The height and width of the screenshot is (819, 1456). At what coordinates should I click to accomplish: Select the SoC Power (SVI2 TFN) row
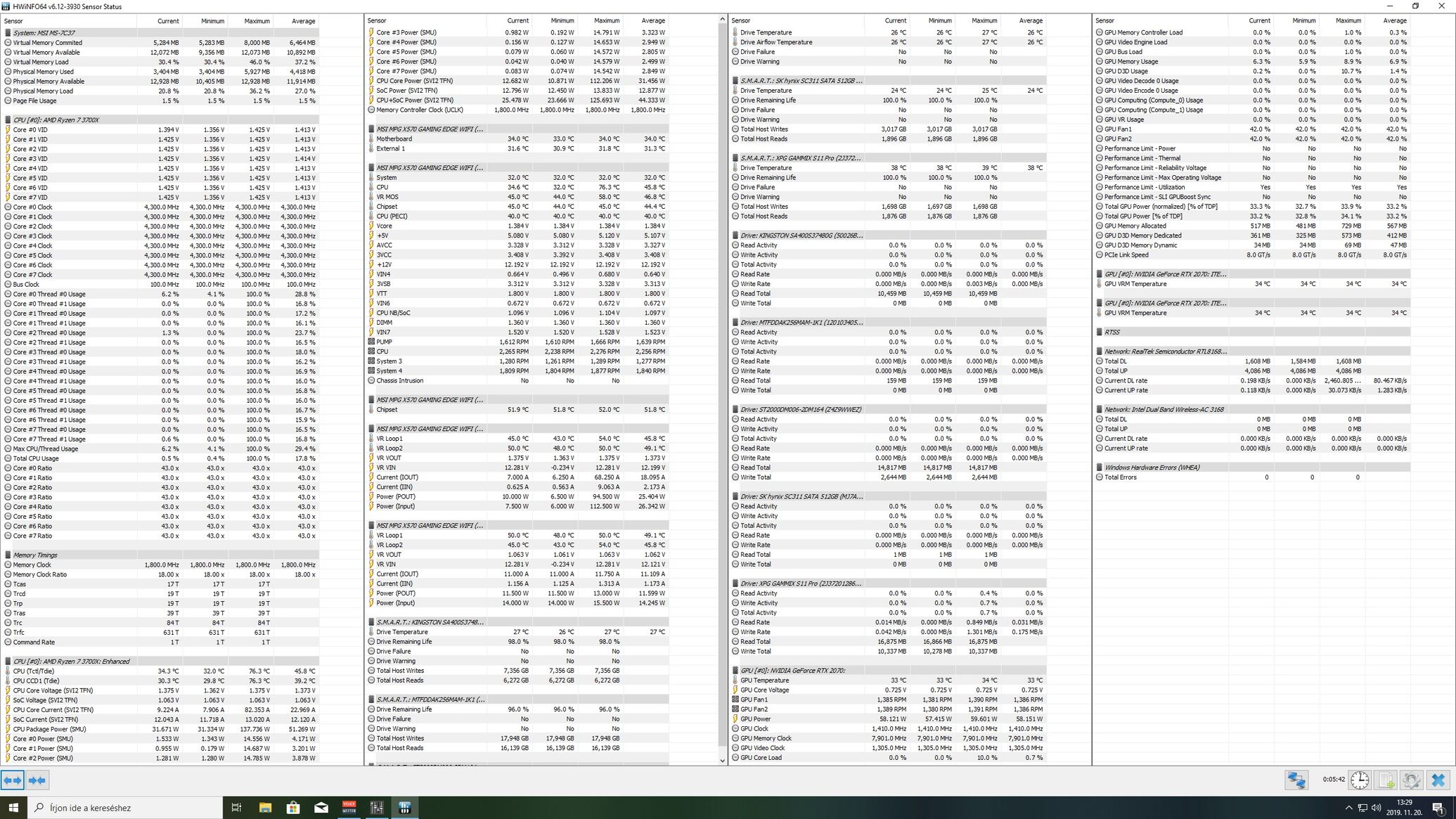click(x=517, y=91)
